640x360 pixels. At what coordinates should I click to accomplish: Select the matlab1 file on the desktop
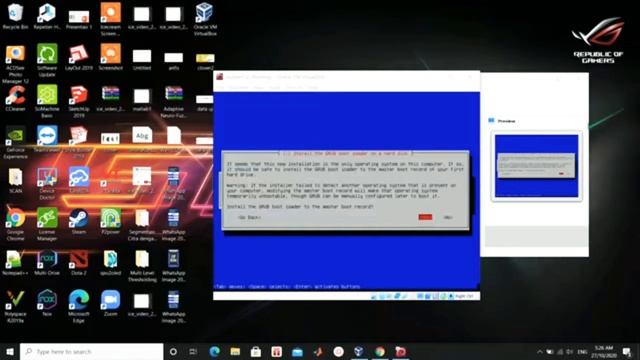click(x=142, y=99)
